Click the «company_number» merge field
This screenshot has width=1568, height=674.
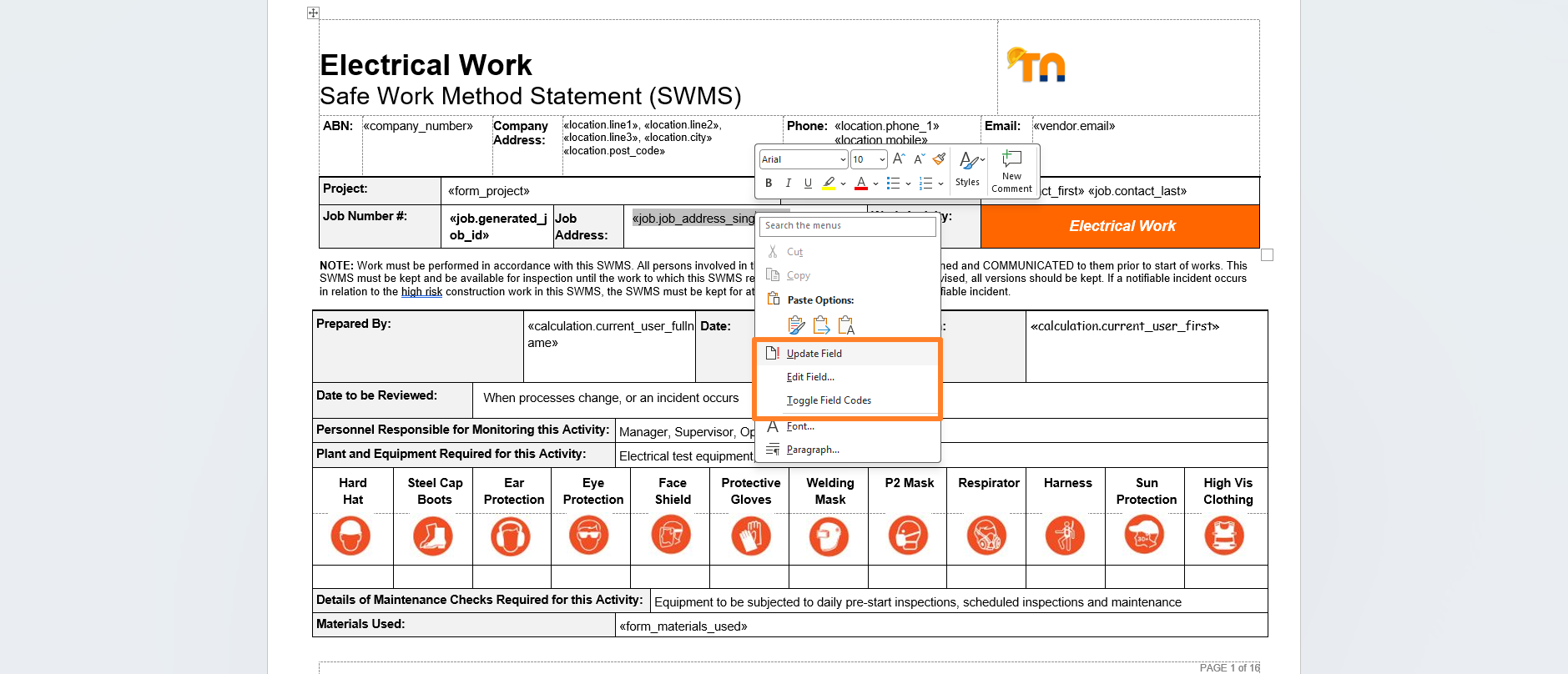click(418, 126)
